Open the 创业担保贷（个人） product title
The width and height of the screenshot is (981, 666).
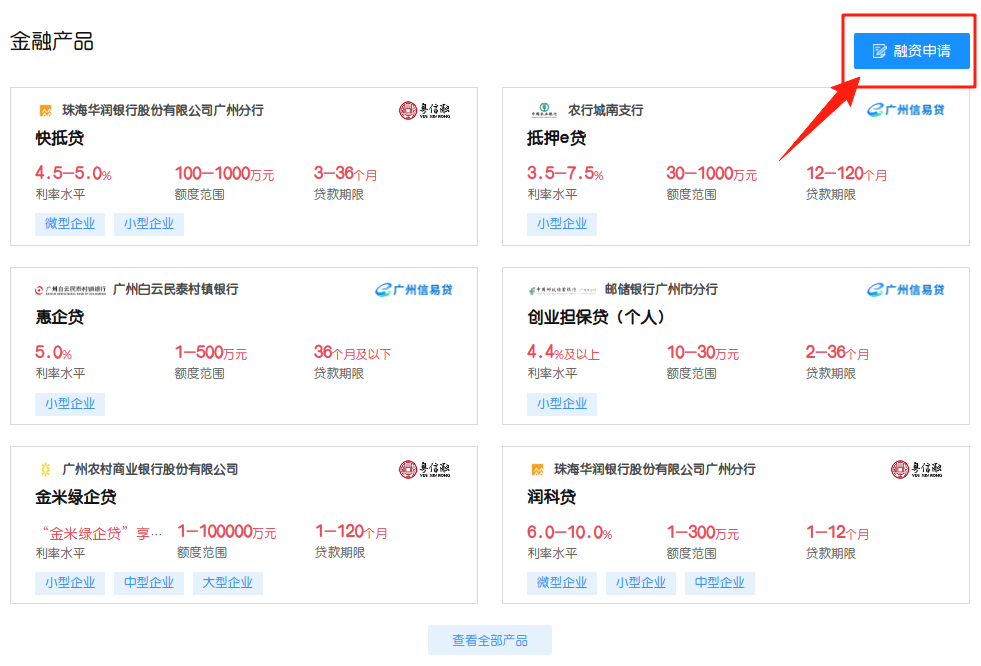point(596,317)
